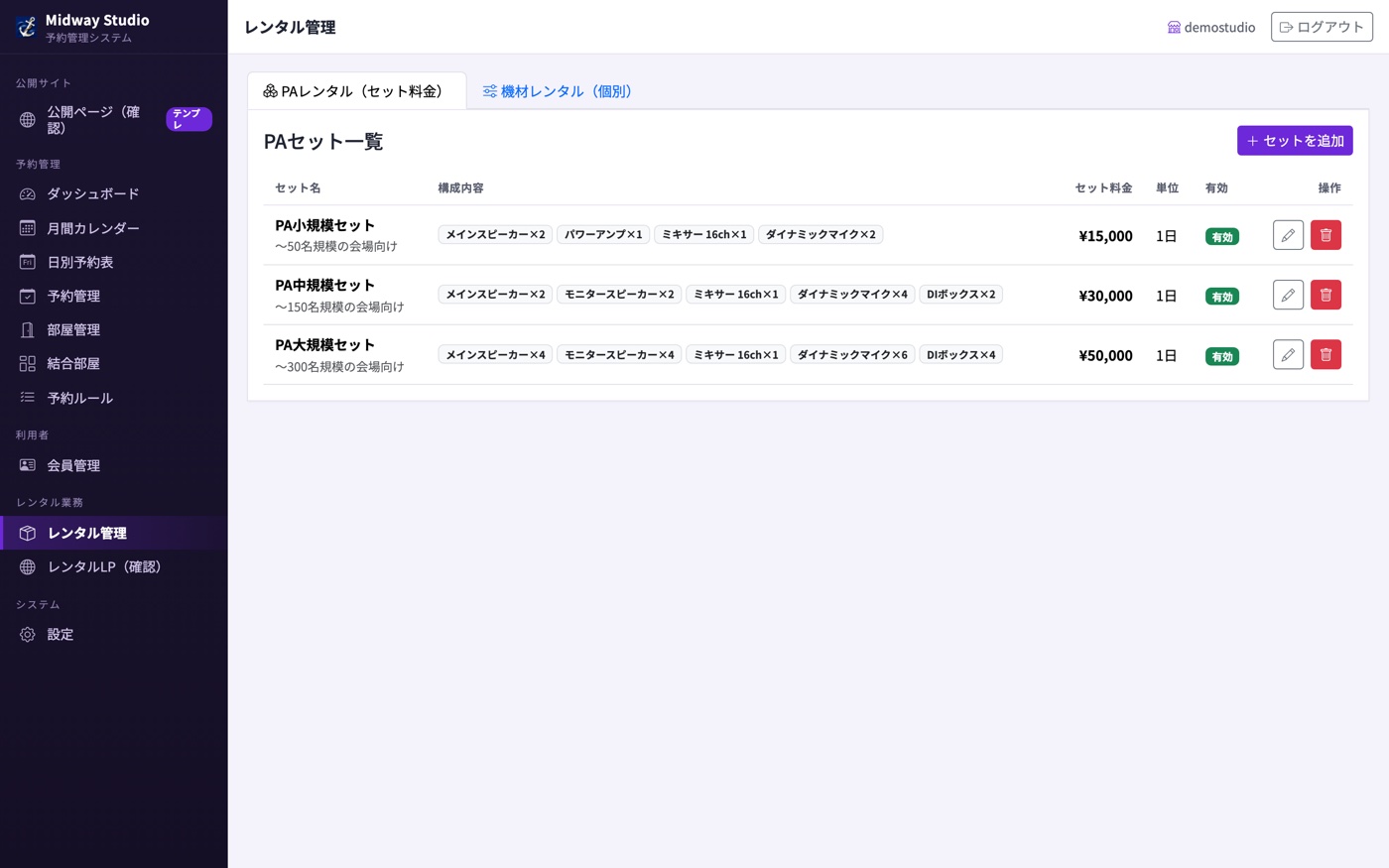Viewport: 1389px width, 868px height.
Task: Click the 月間カレンダー calendar icon
Action: [28, 228]
